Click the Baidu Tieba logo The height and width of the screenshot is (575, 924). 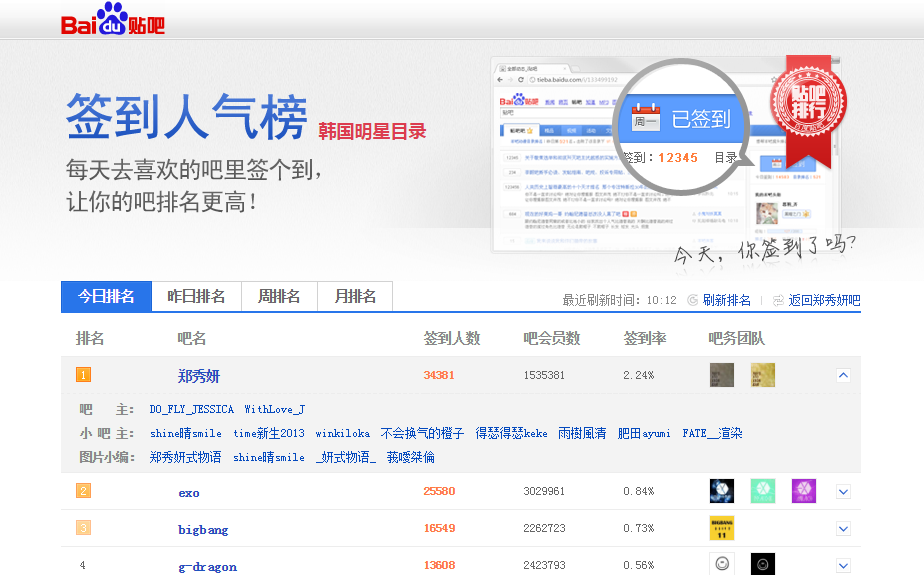[x=112, y=22]
